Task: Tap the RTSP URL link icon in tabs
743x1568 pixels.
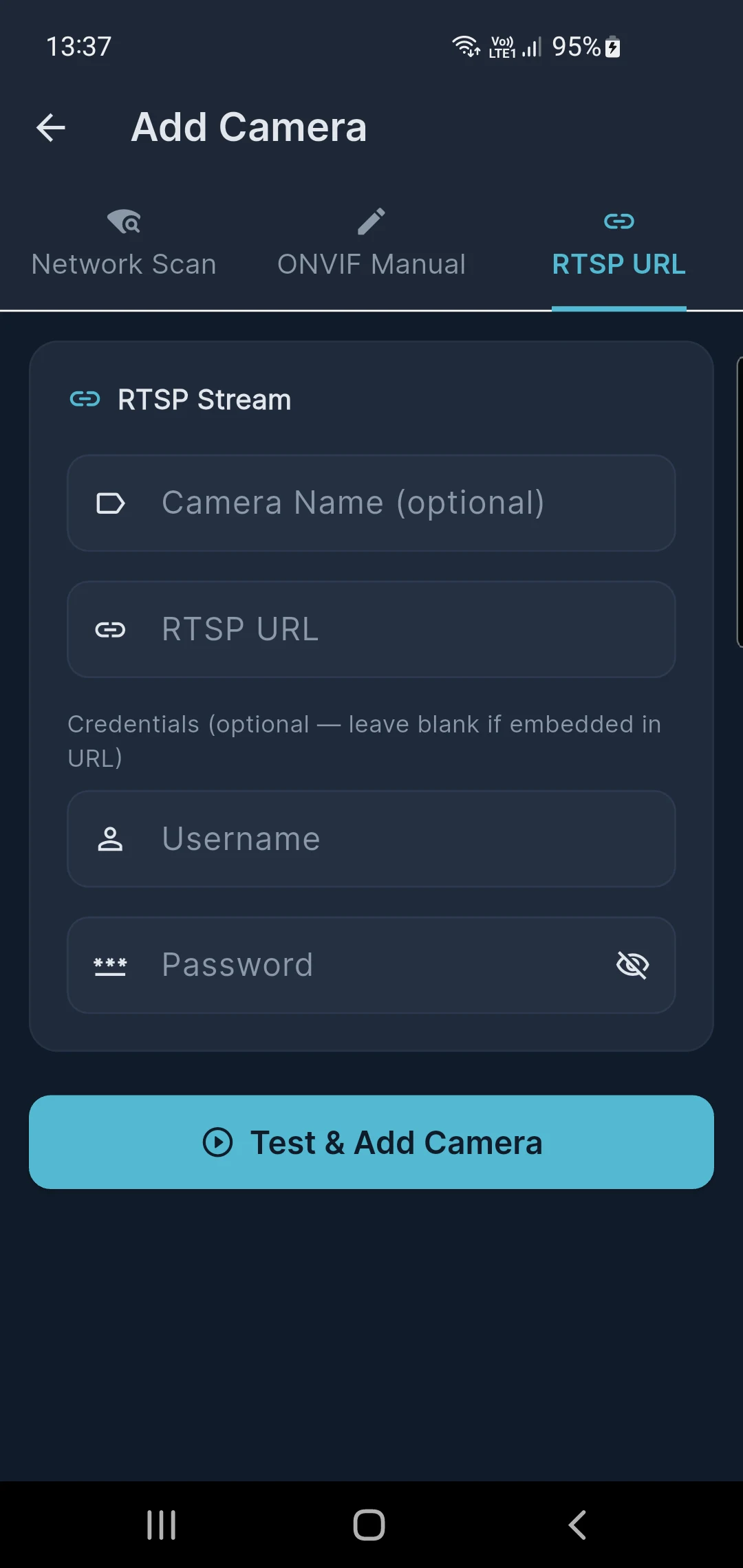Action: pos(619,221)
